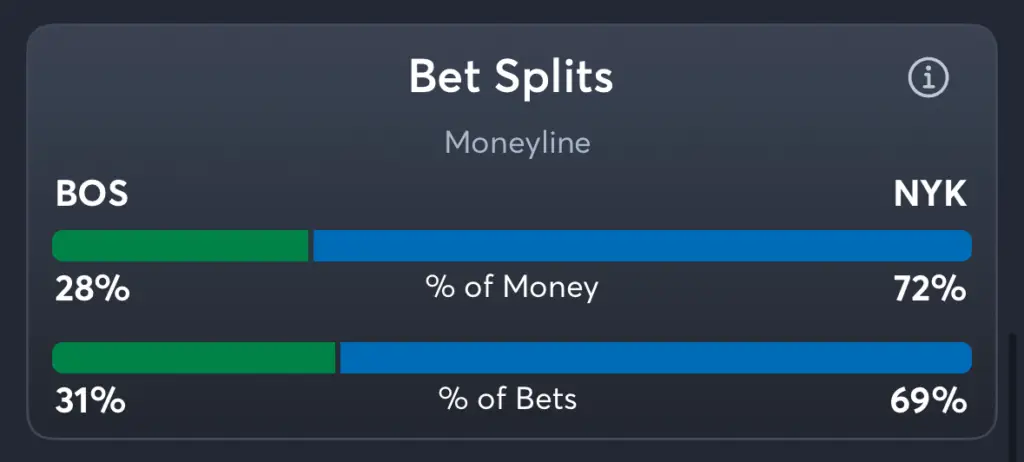Select the % of Money label

[512, 288]
